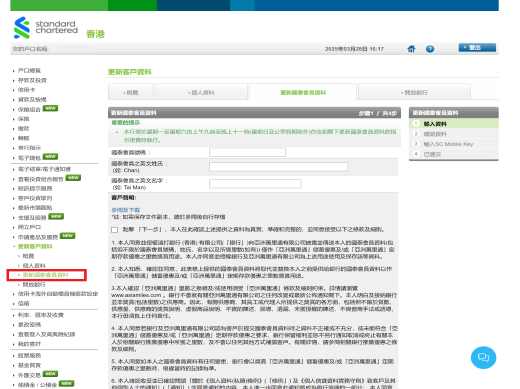520x389 pixels.
Task: Open 基金買賣 in sidebar
Action: (29, 365)
